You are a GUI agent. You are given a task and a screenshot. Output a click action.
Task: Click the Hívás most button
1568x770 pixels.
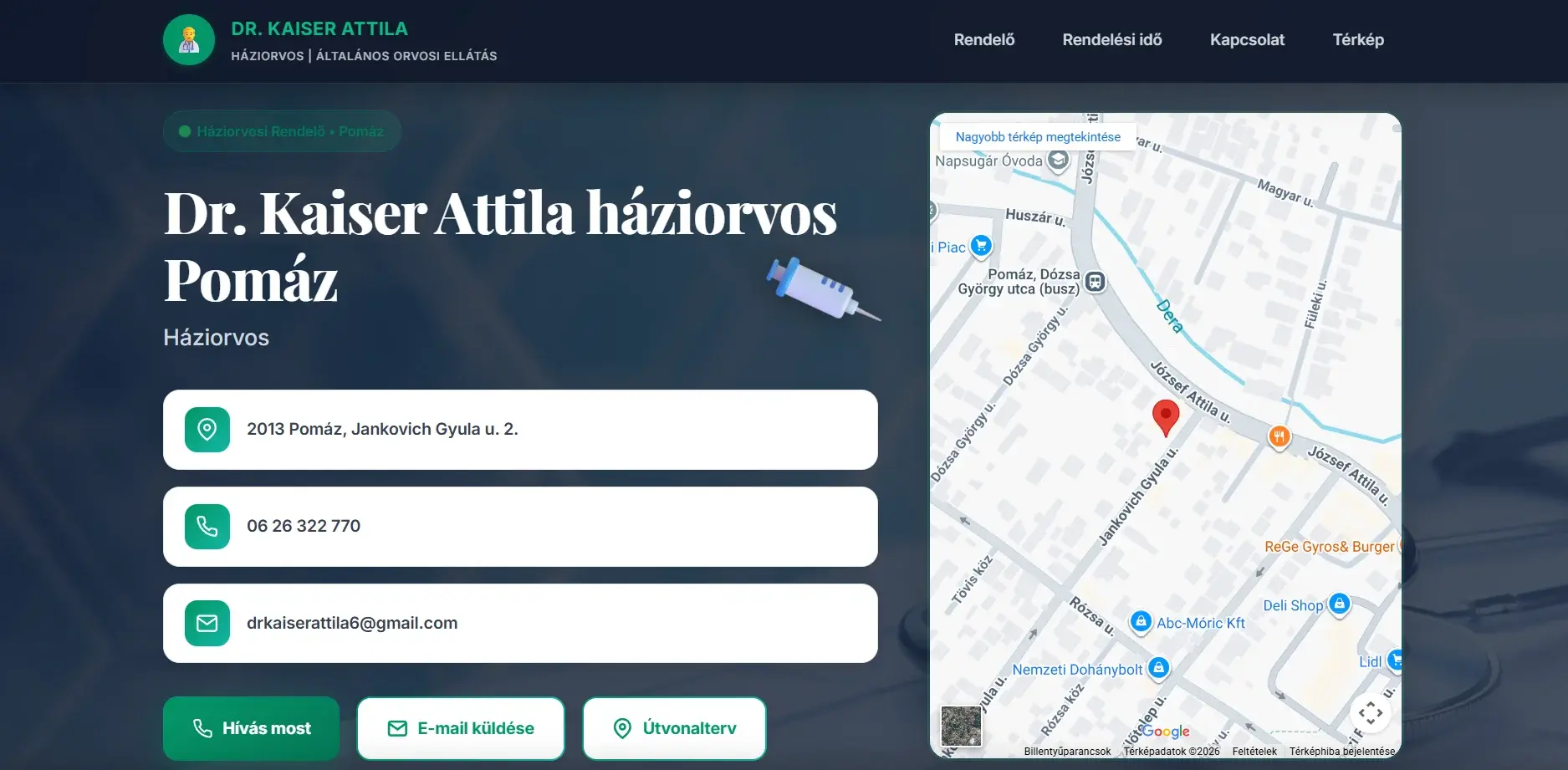click(x=251, y=727)
